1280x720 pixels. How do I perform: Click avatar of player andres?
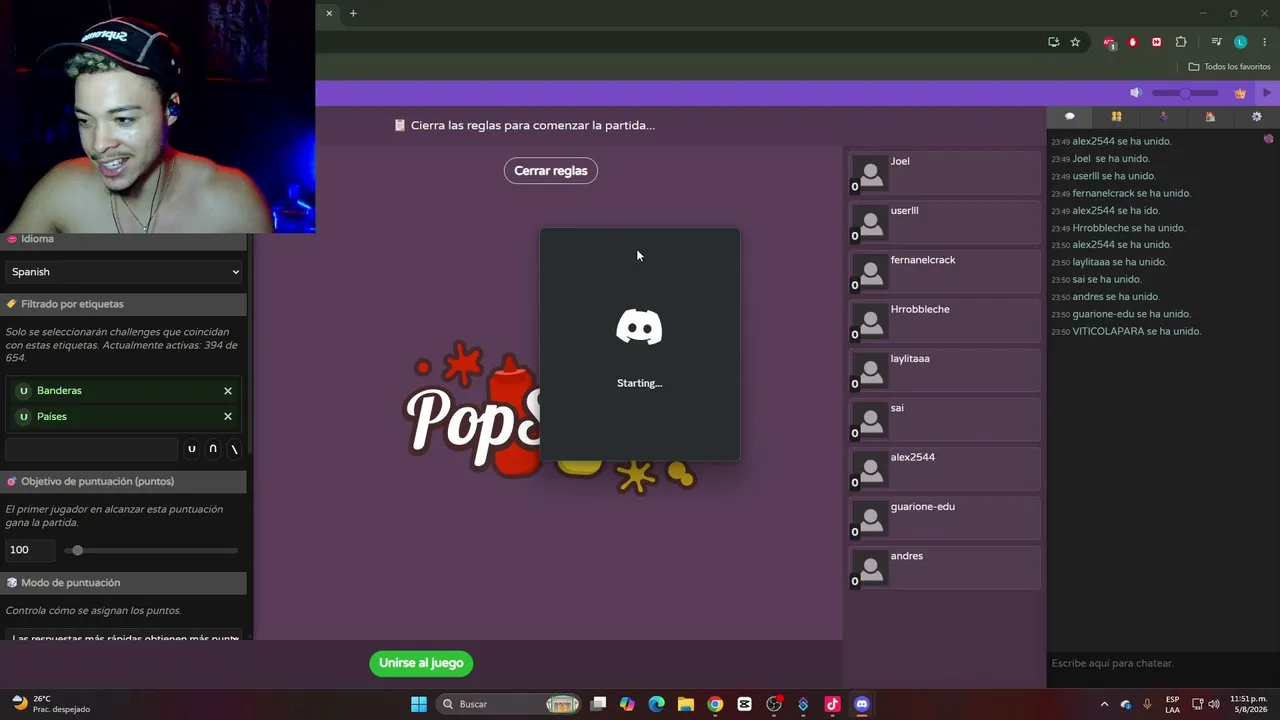(872, 568)
